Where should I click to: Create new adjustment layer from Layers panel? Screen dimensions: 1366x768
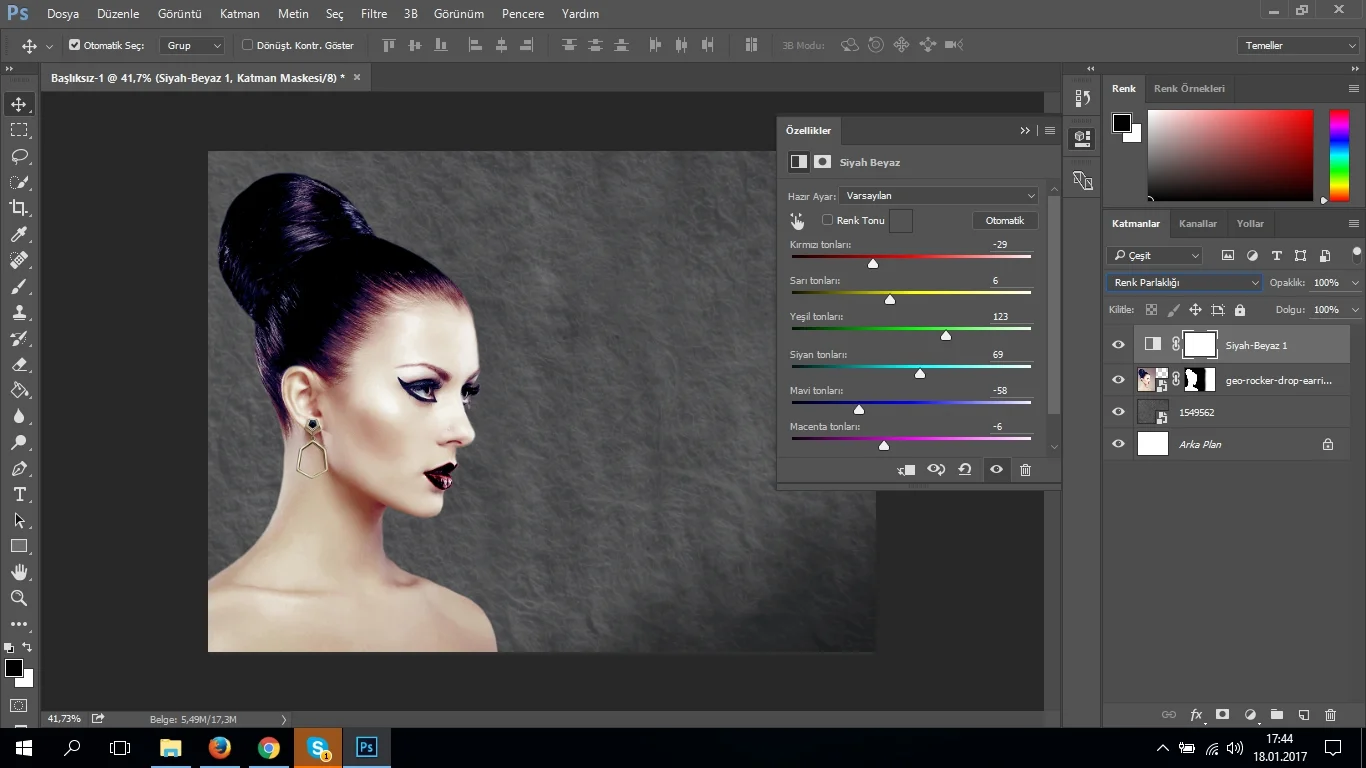1250,715
